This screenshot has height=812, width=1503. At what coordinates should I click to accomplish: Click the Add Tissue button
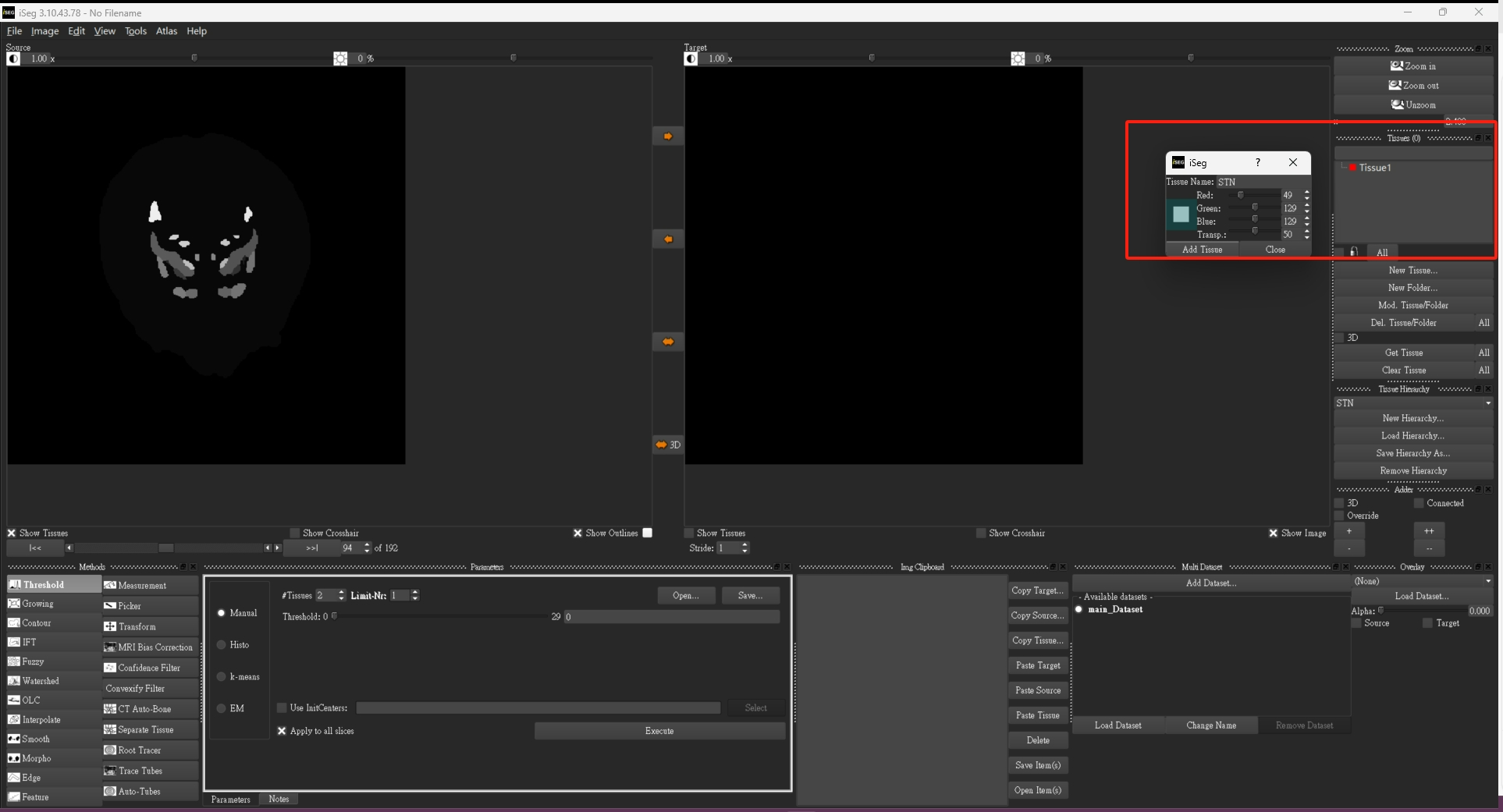coord(1202,250)
